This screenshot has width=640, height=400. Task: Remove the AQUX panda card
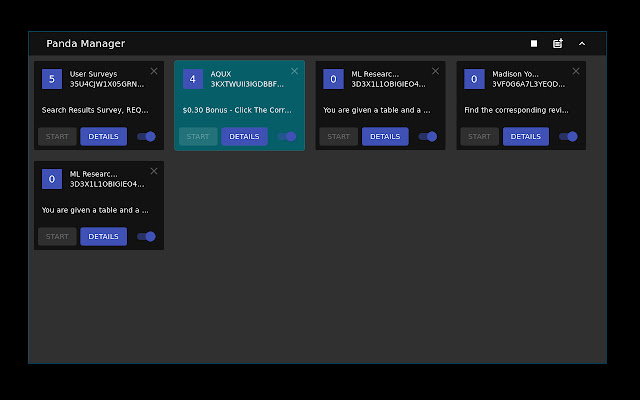tap(294, 71)
